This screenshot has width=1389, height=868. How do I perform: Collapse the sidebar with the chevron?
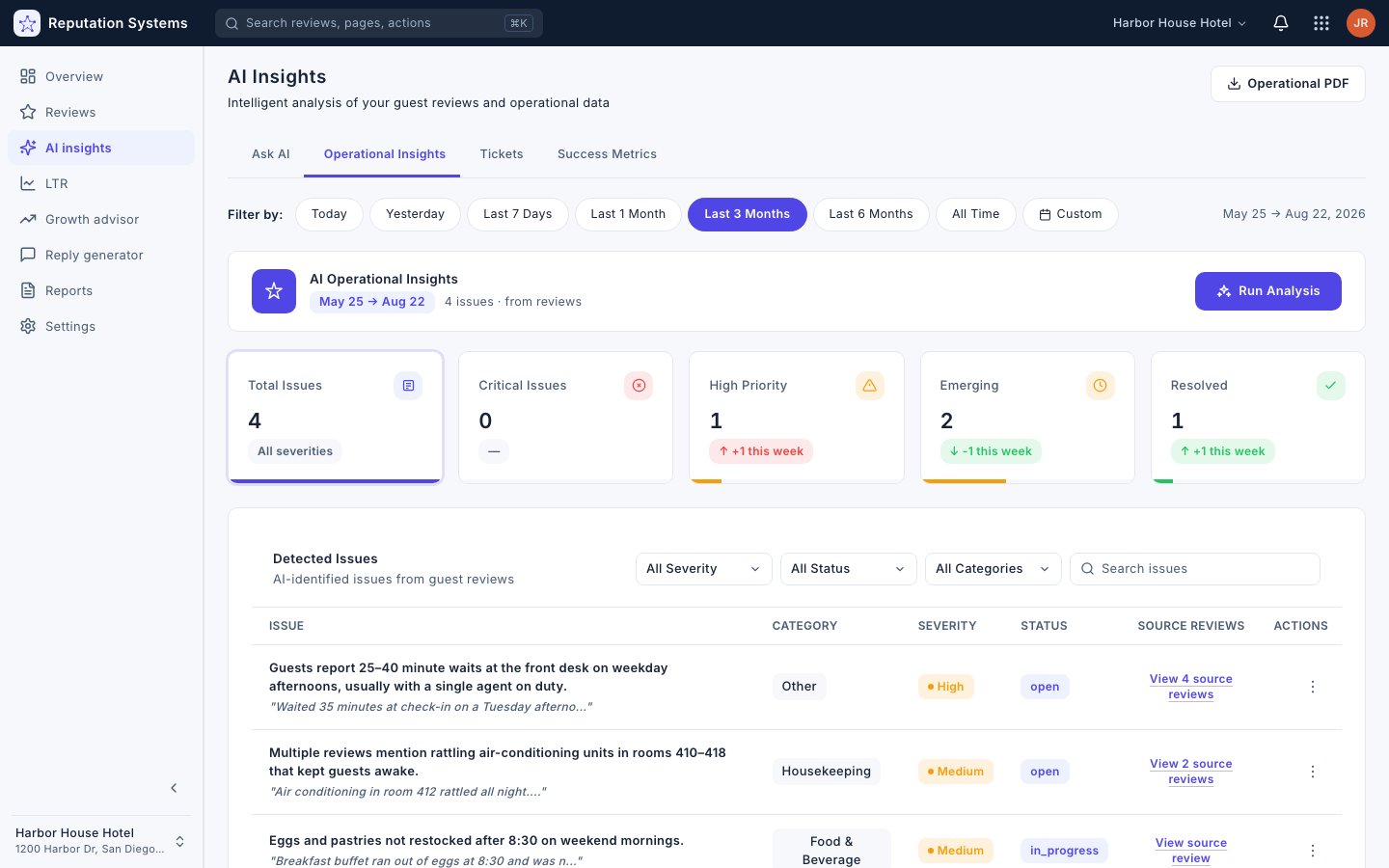(174, 788)
